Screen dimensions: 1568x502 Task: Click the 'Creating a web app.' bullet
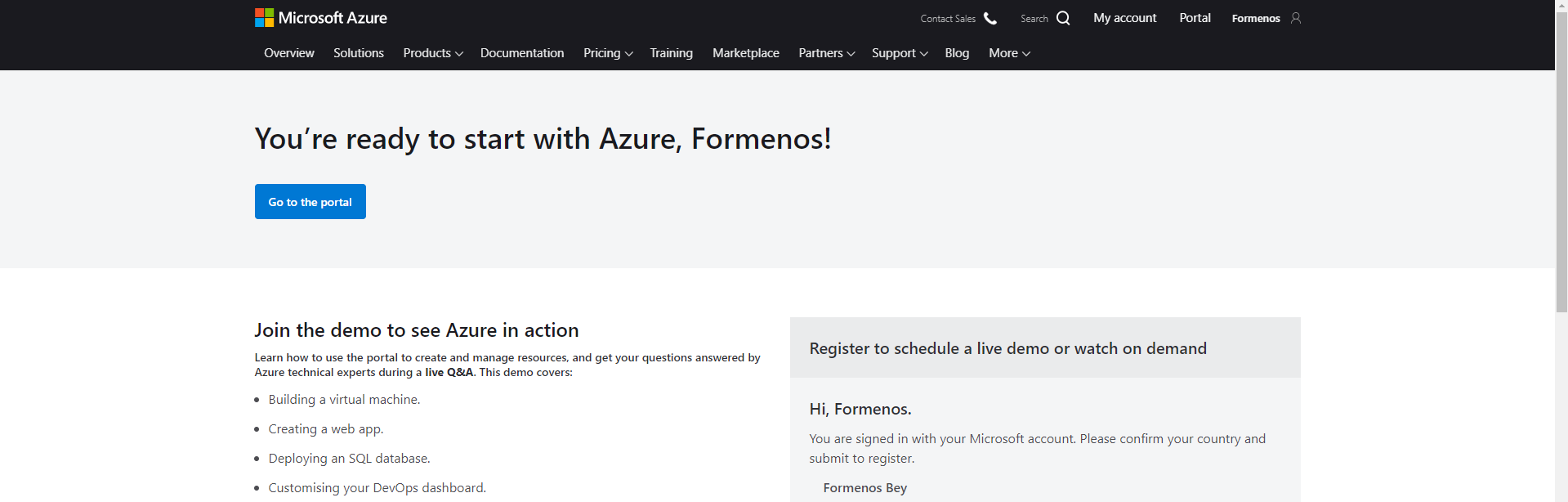[326, 429]
